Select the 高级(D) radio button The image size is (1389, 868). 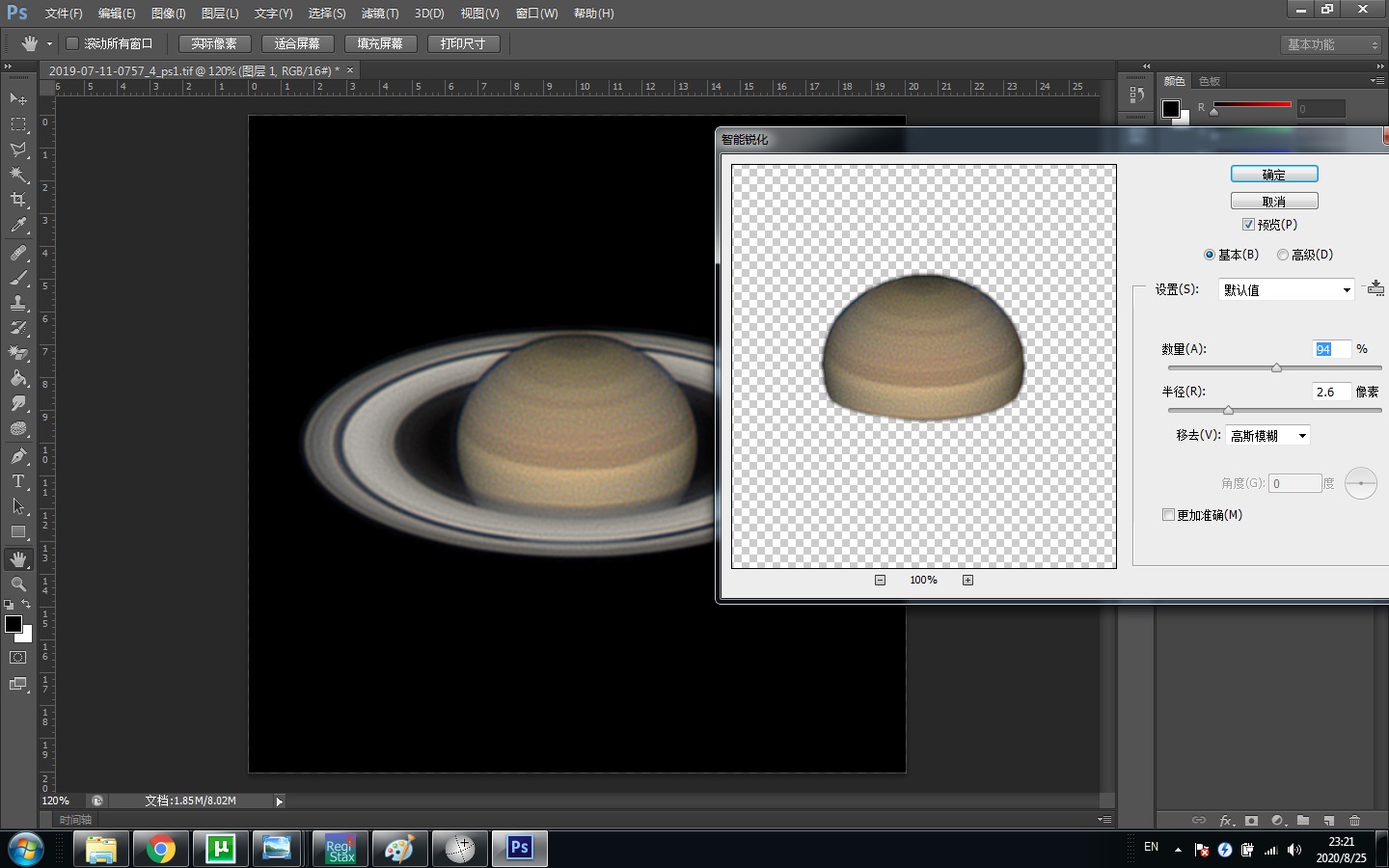point(1282,255)
